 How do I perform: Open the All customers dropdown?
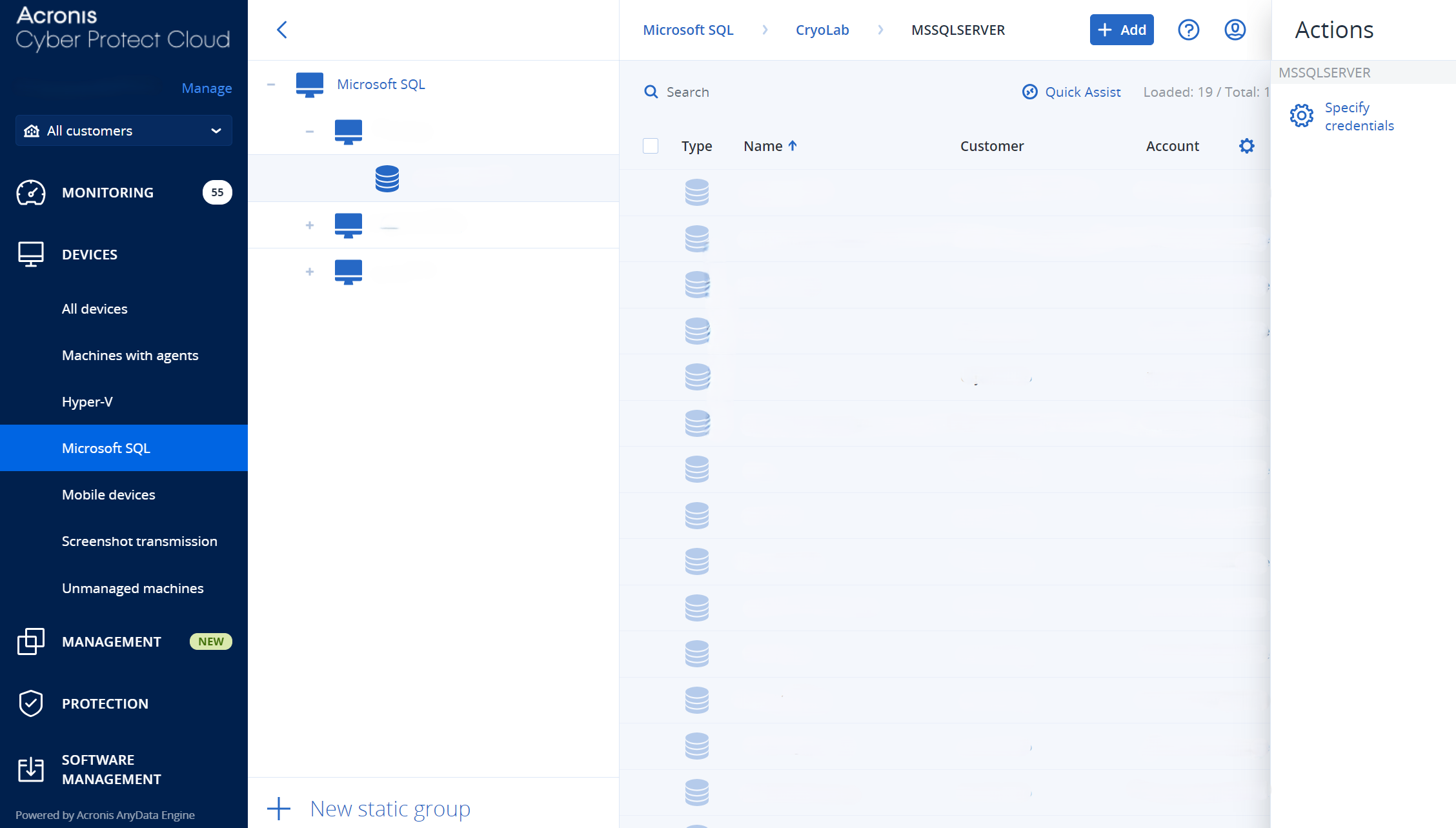point(124,131)
